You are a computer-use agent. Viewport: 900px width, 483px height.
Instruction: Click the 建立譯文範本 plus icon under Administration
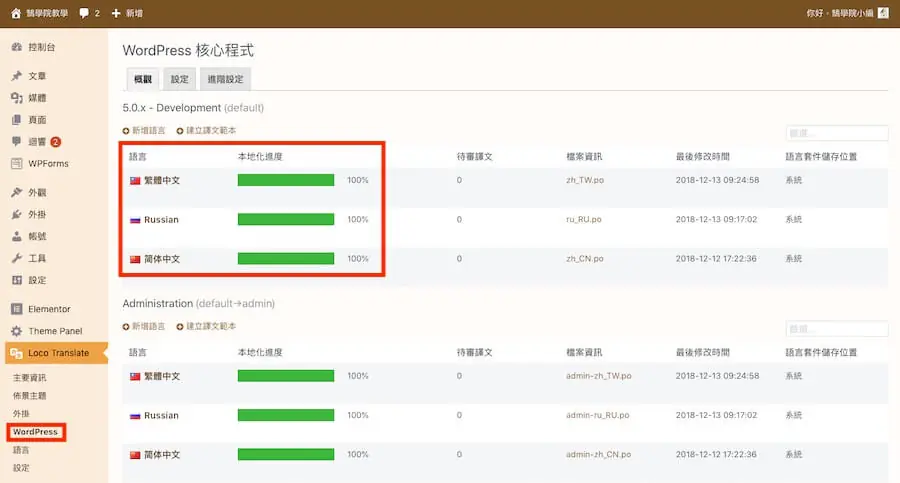tap(180, 327)
